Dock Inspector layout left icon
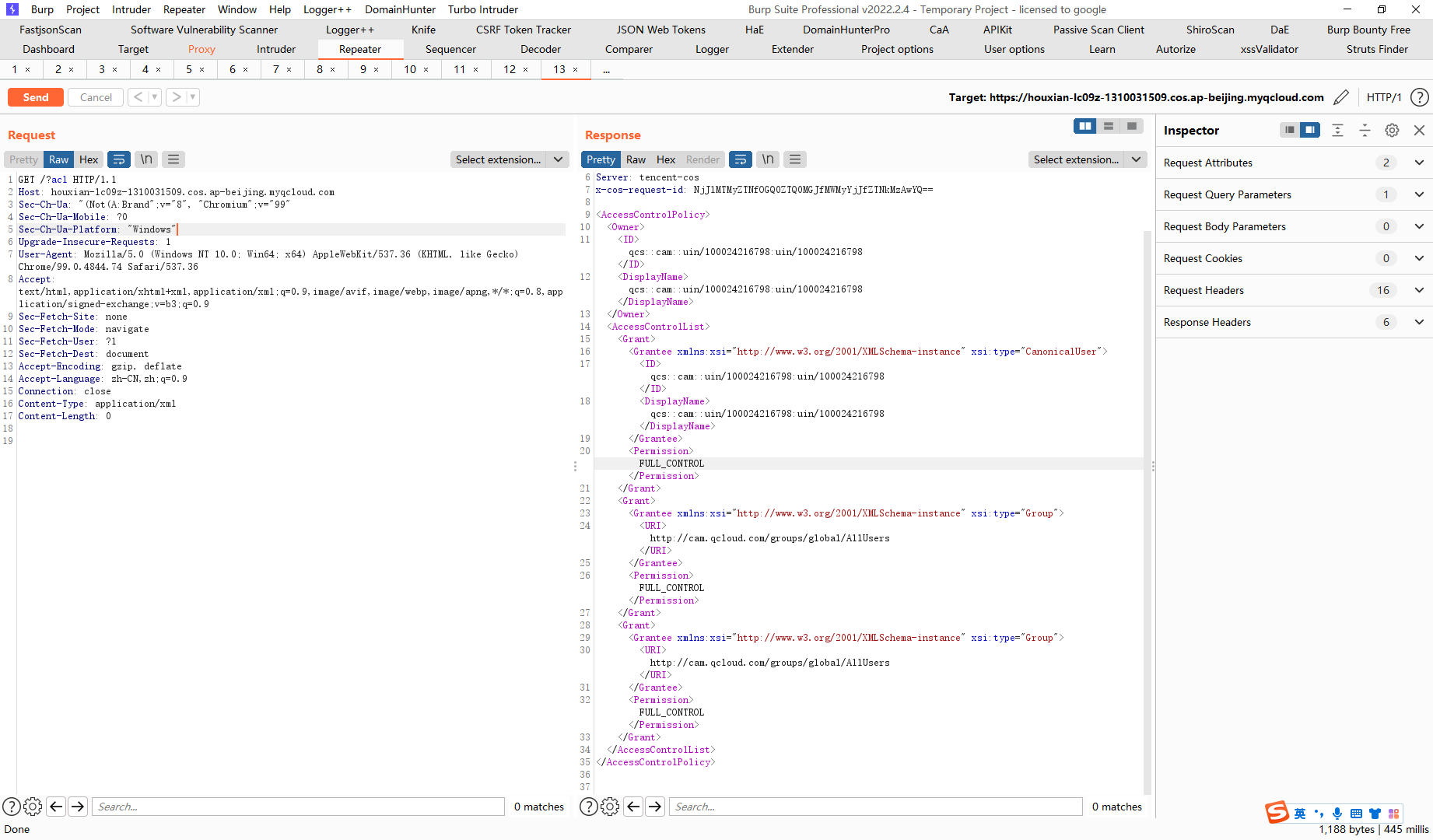 (x=1290, y=130)
